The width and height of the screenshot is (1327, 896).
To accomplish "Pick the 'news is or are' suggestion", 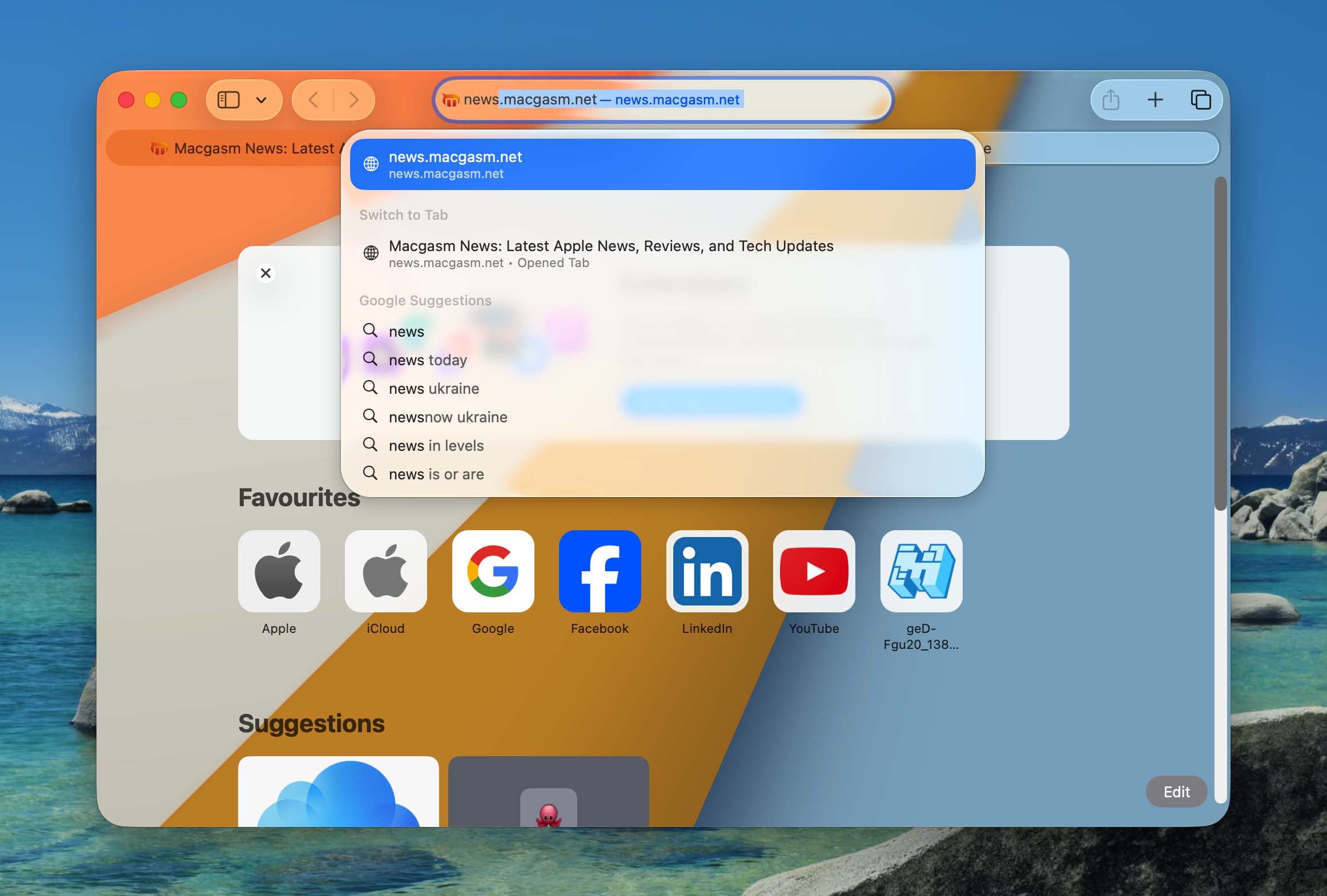I will pyautogui.click(x=662, y=474).
